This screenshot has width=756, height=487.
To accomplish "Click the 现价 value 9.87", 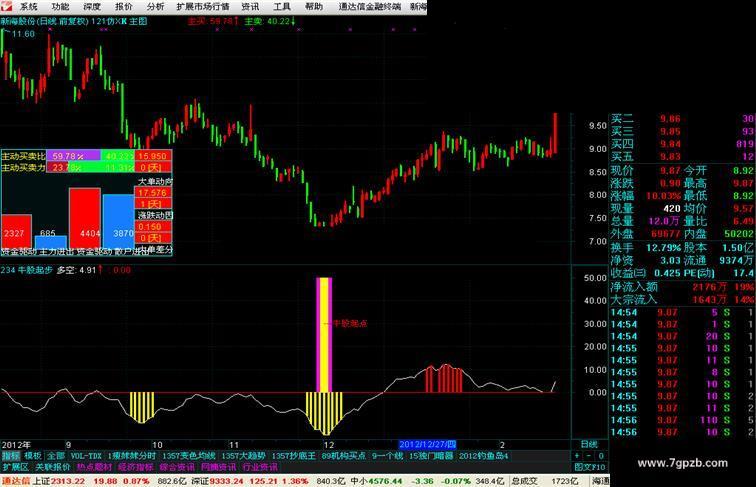I will 670,171.
